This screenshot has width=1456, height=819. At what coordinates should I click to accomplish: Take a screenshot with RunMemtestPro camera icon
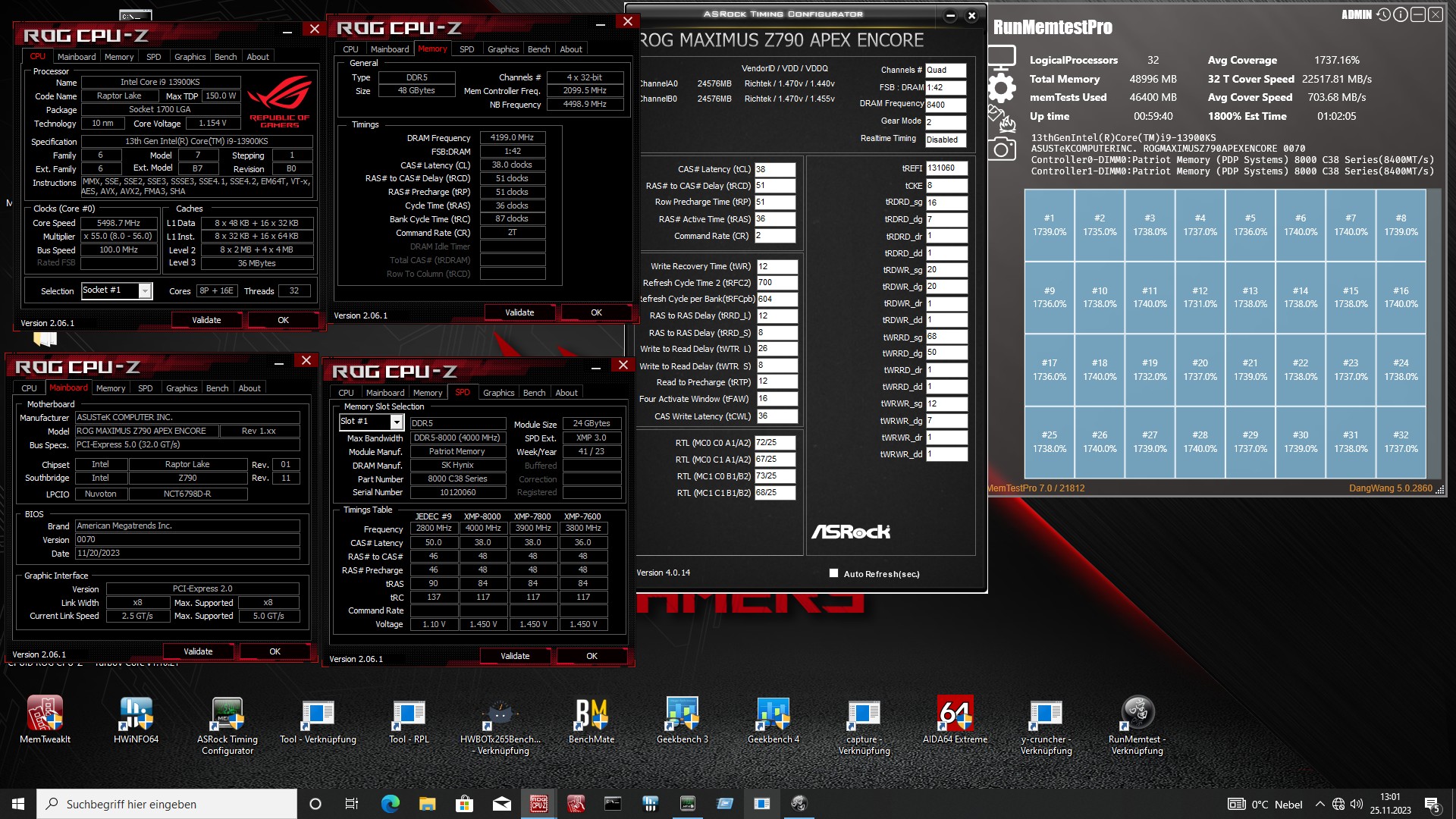pos(1001,149)
